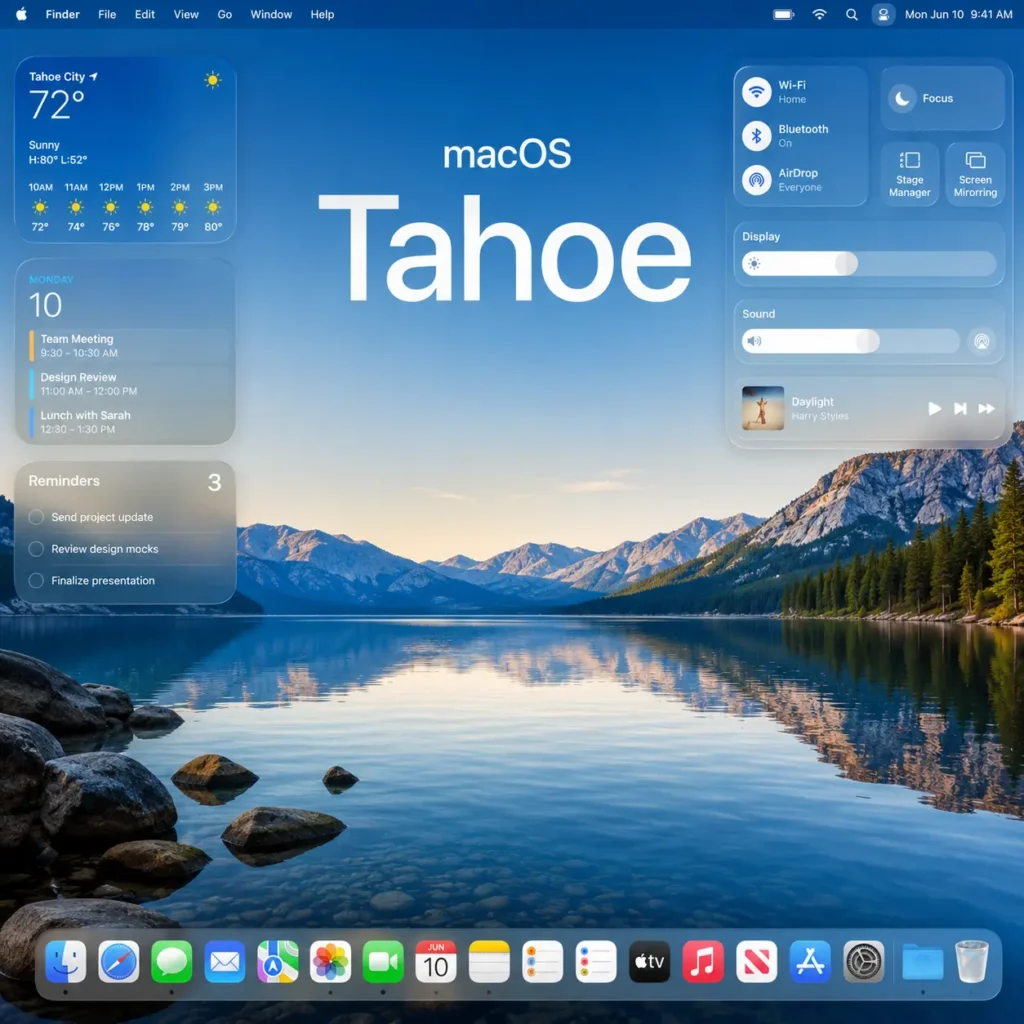
Task: Mark Review design mocks as complete
Action: pos(37,549)
